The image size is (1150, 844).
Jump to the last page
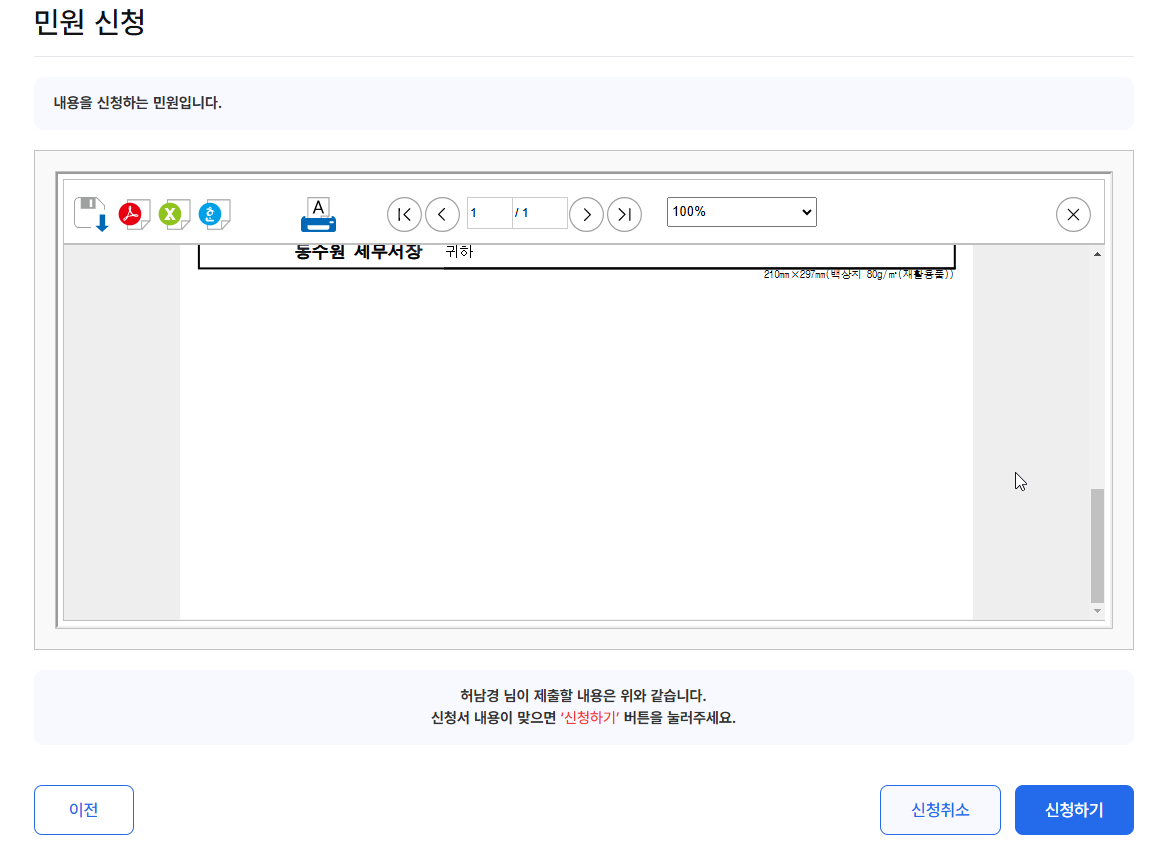[x=624, y=214]
